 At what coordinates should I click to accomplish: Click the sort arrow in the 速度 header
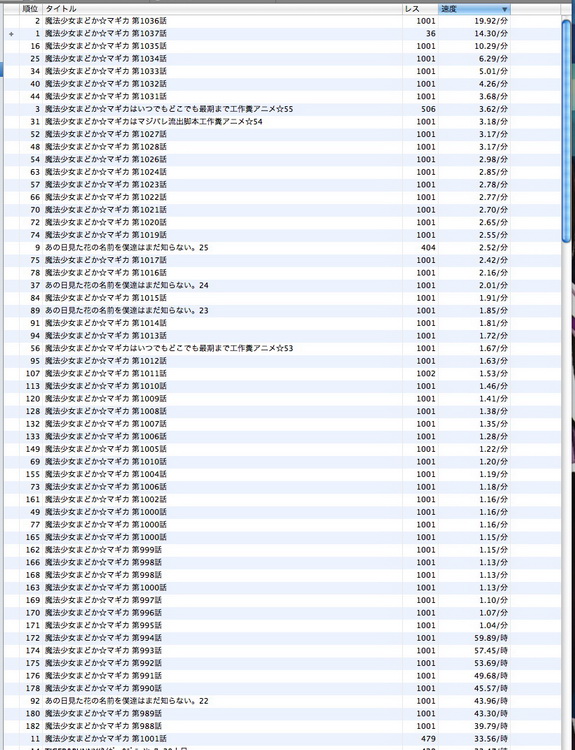point(504,9)
